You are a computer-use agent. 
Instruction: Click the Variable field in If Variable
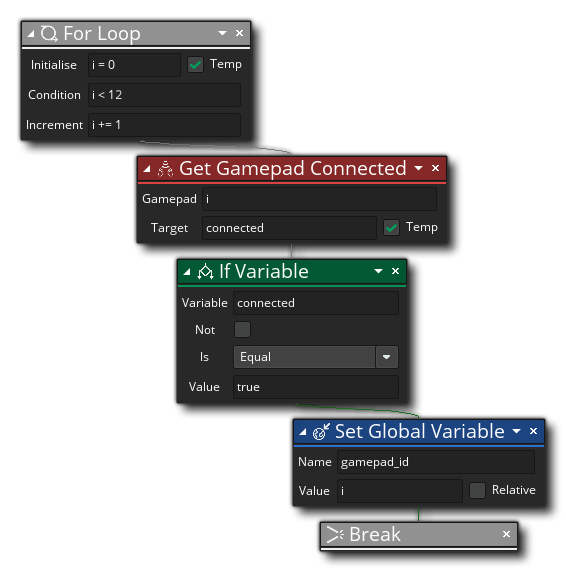316,303
